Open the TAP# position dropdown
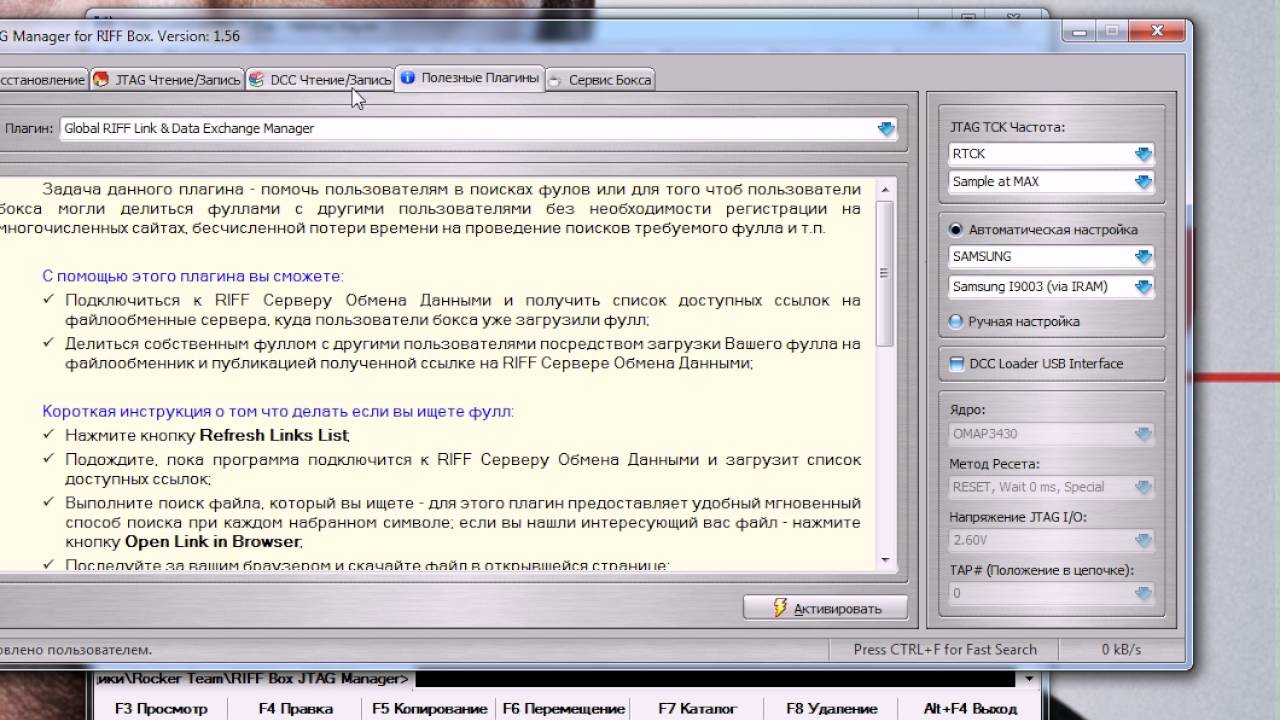The image size is (1280, 720). click(1143, 593)
